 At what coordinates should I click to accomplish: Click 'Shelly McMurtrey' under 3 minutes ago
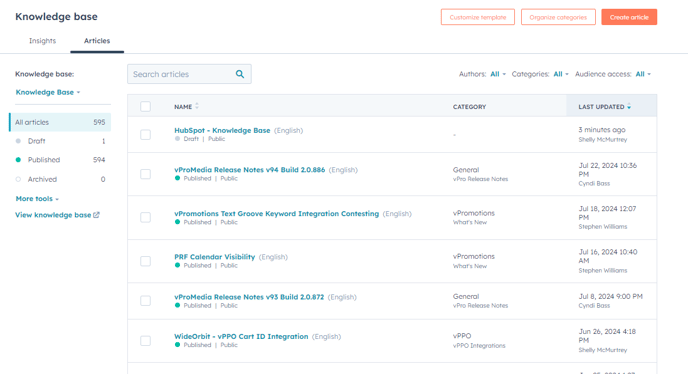602,140
